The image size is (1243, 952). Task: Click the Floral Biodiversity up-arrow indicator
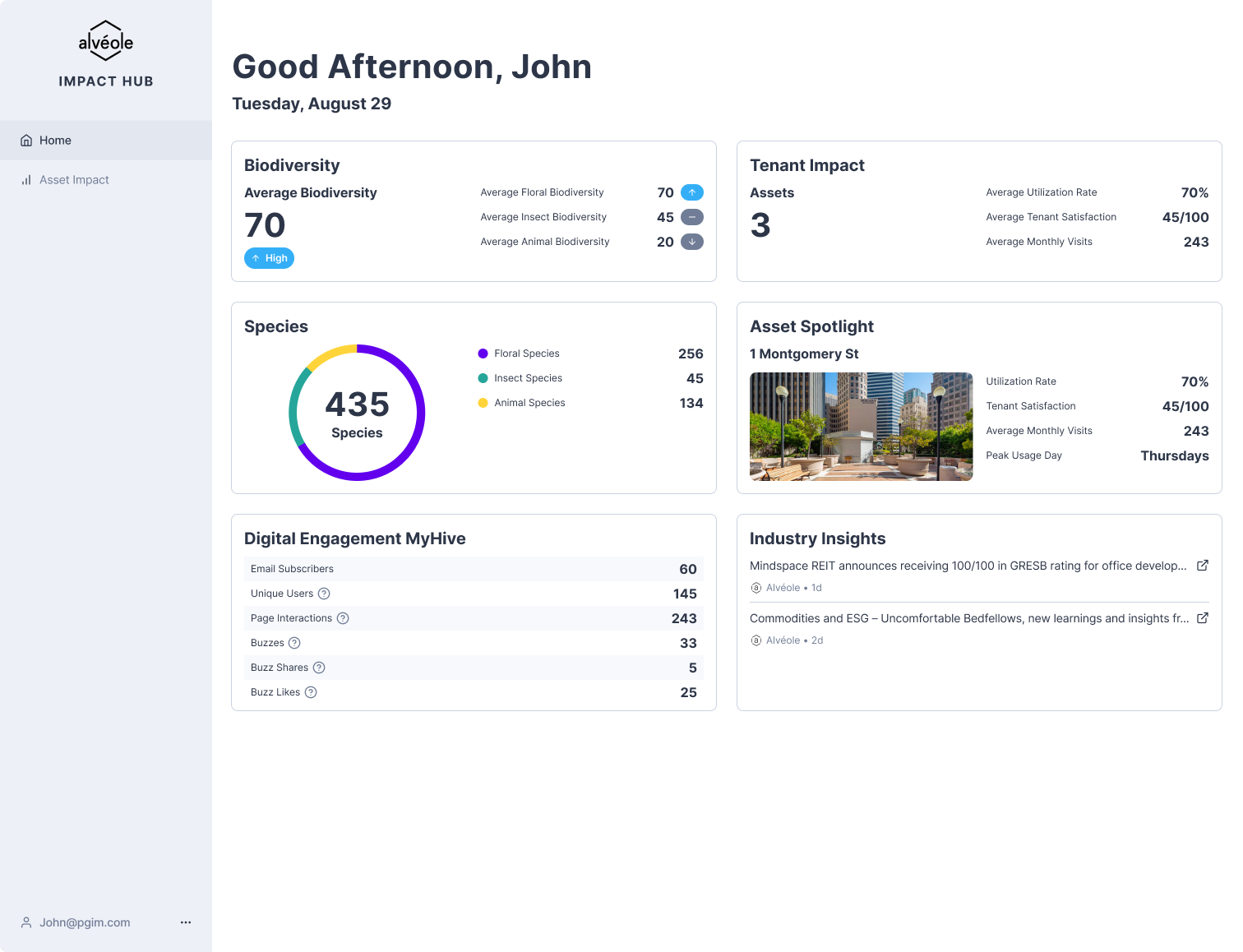point(692,192)
